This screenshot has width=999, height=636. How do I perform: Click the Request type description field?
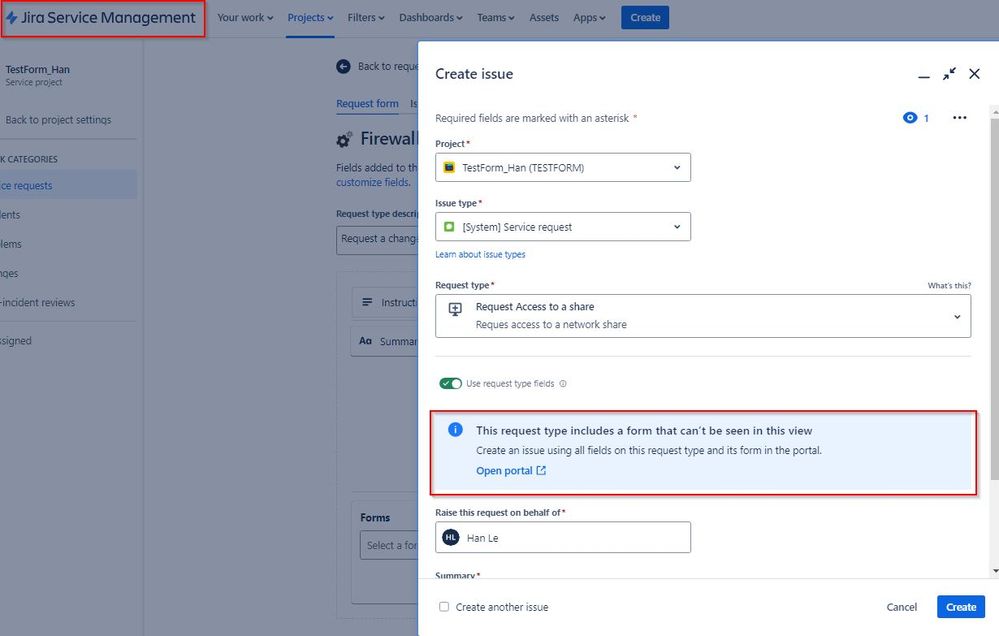377,239
